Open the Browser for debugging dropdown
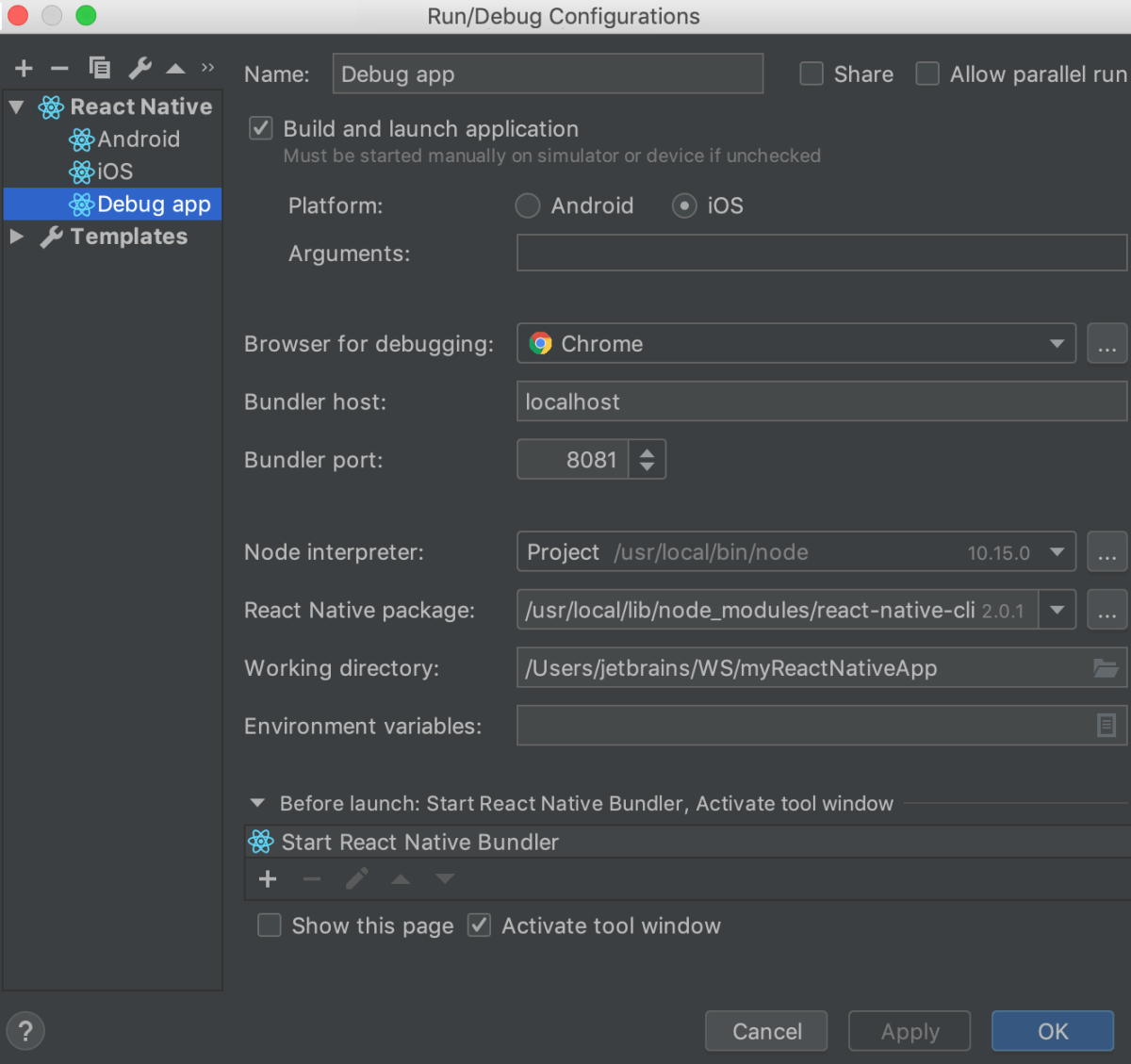 [x=1057, y=343]
